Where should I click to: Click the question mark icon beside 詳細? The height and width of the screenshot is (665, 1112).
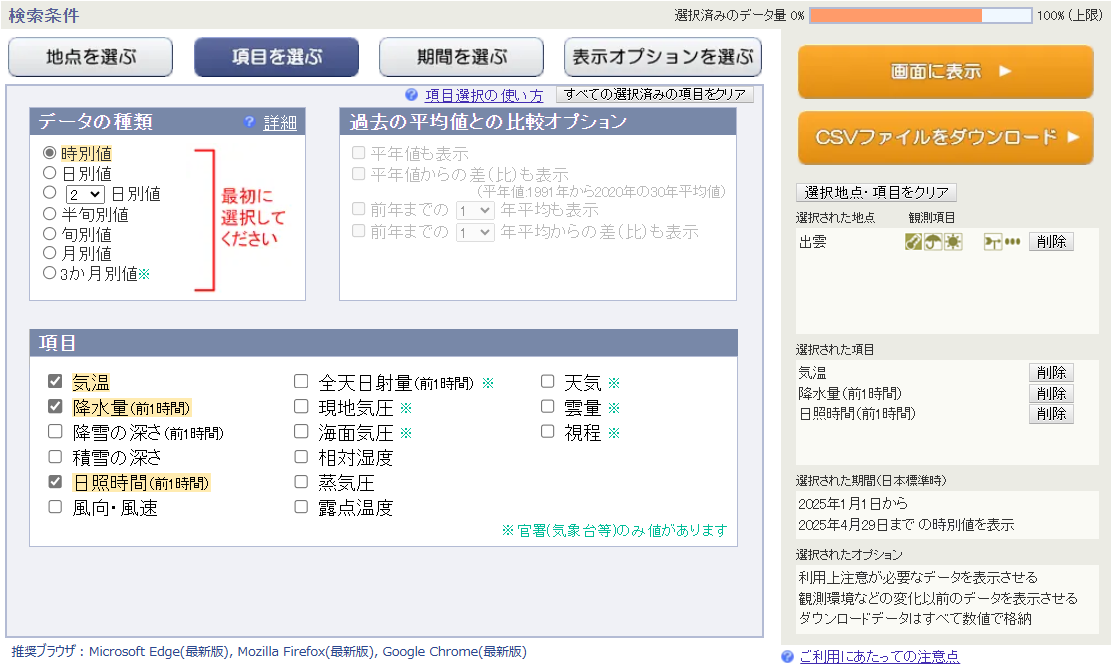tap(250, 123)
